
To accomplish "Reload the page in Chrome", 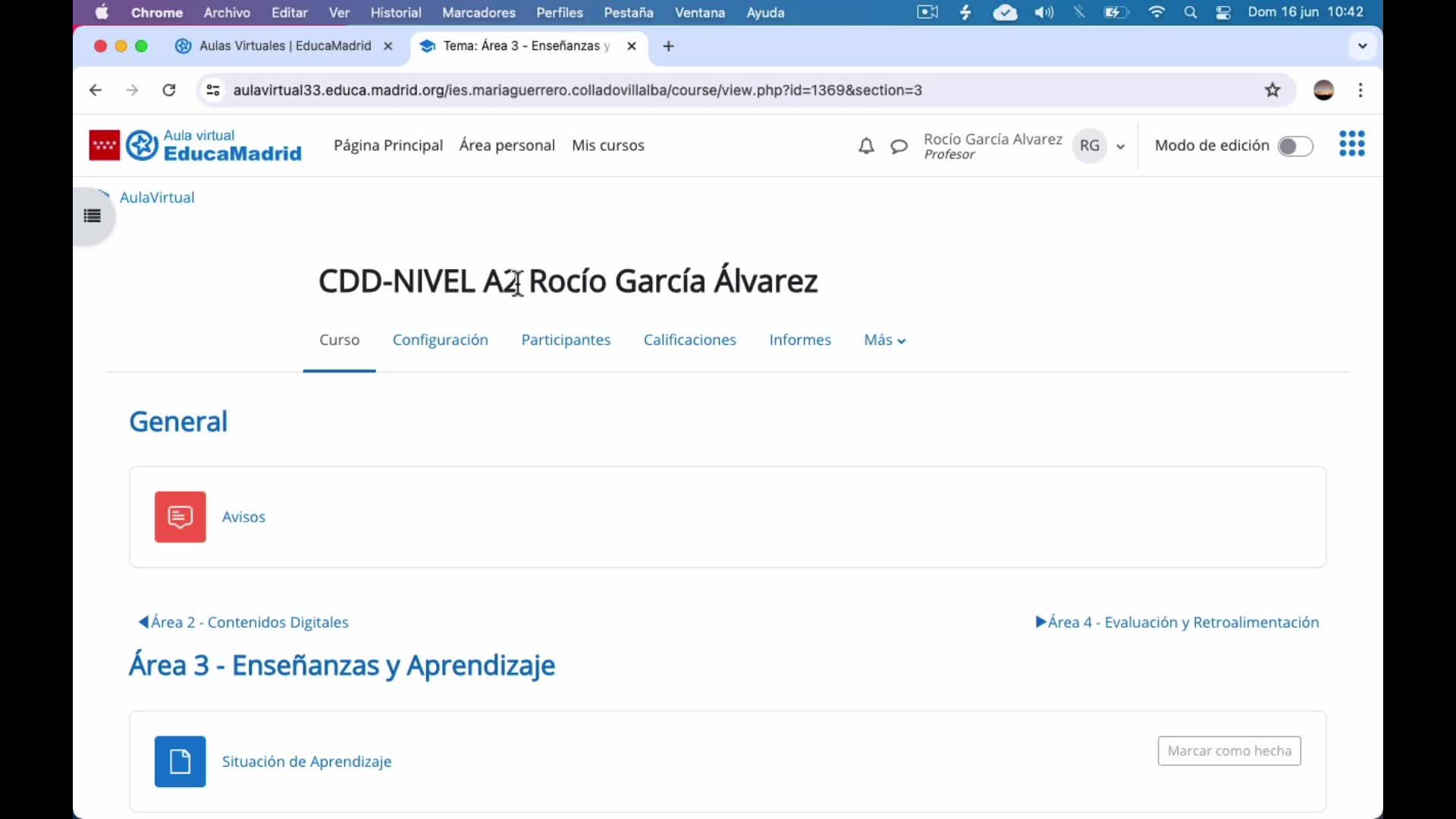I will point(169,90).
